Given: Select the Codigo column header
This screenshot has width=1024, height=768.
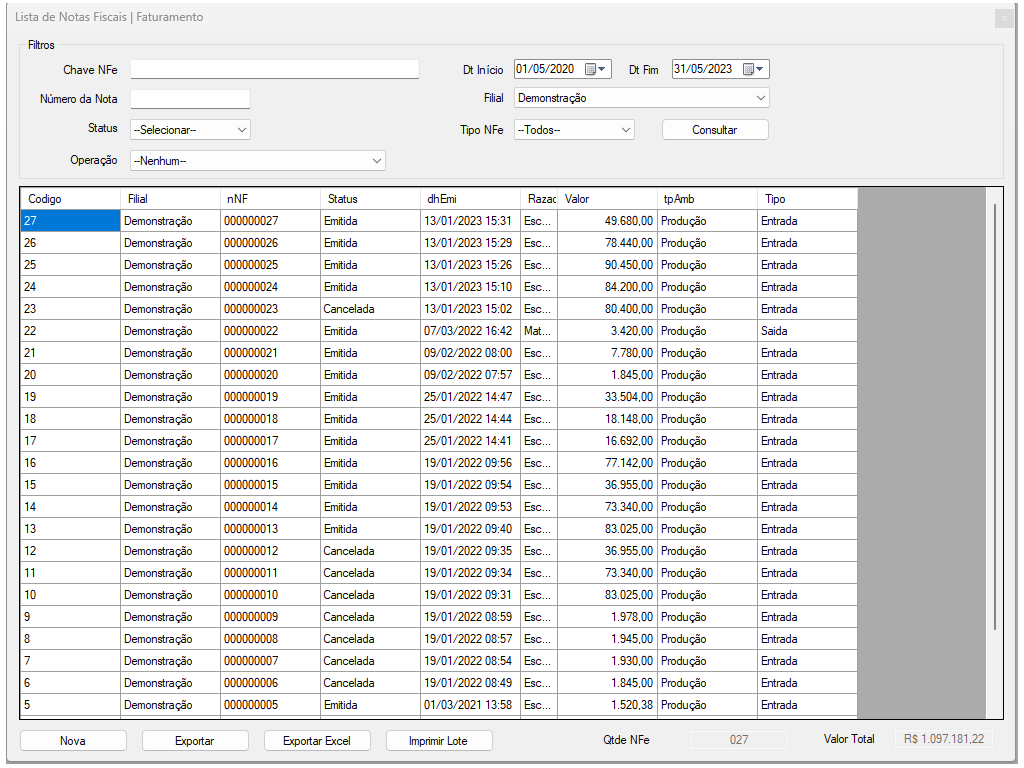Looking at the screenshot, I should (70, 199).
